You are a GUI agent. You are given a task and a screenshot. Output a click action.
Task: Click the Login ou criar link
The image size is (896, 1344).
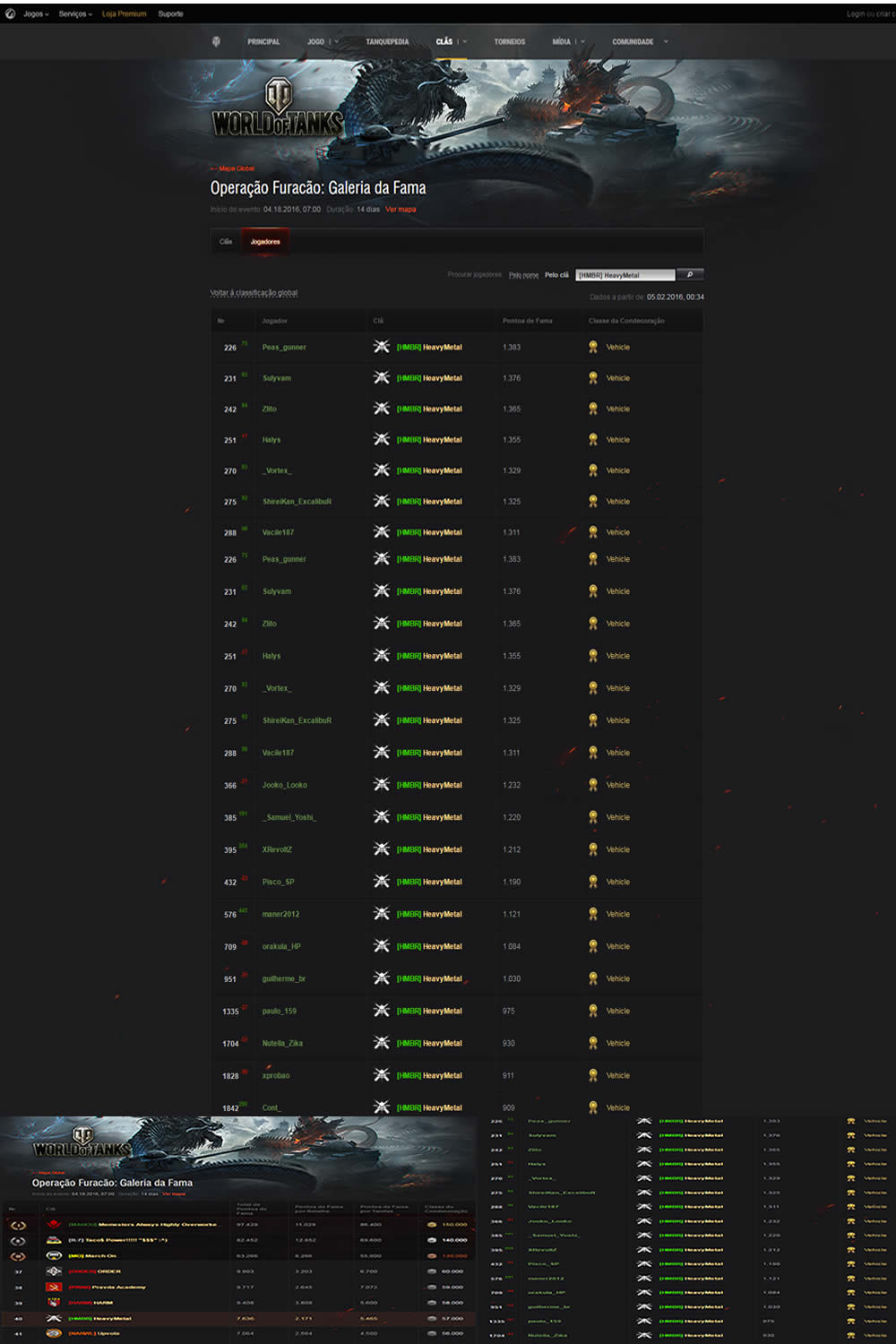pos(869,14)
